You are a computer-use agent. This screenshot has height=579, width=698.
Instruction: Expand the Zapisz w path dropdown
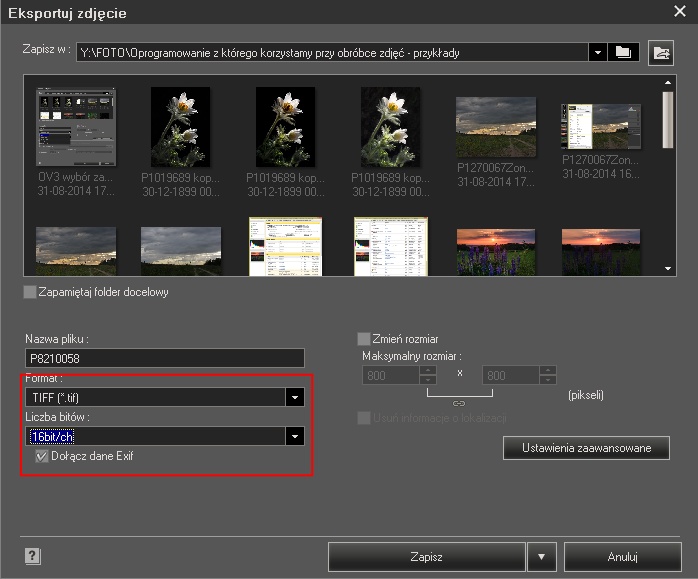[x=598, y=52]
